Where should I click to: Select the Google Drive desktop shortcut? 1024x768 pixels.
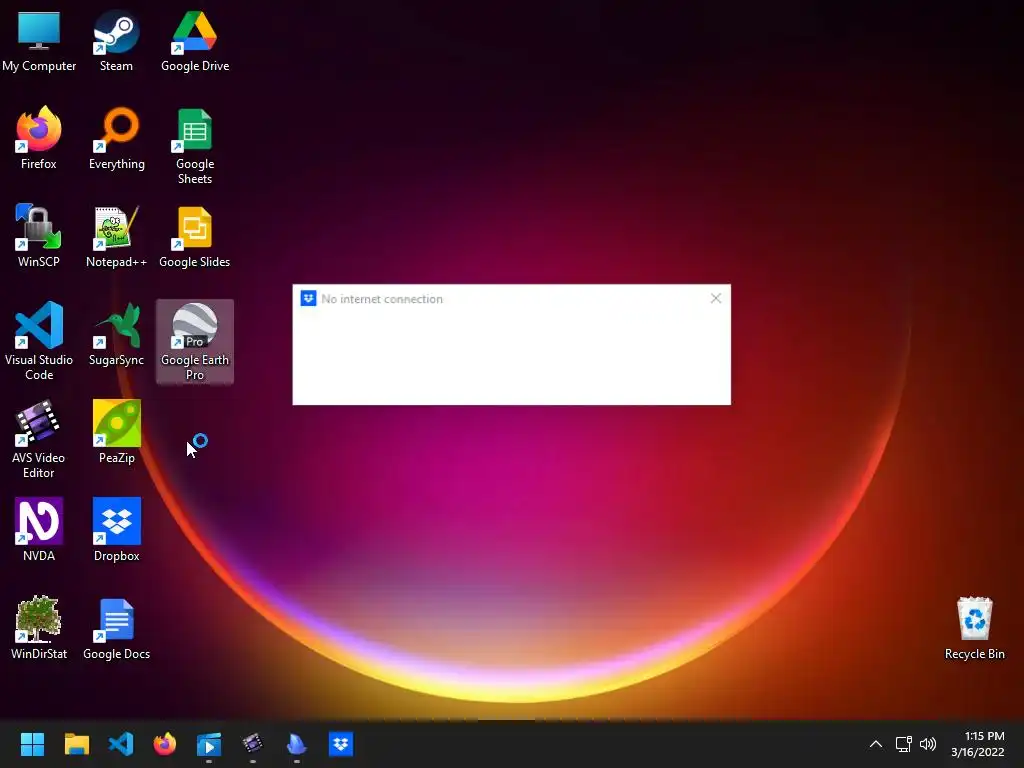point(195,40)
